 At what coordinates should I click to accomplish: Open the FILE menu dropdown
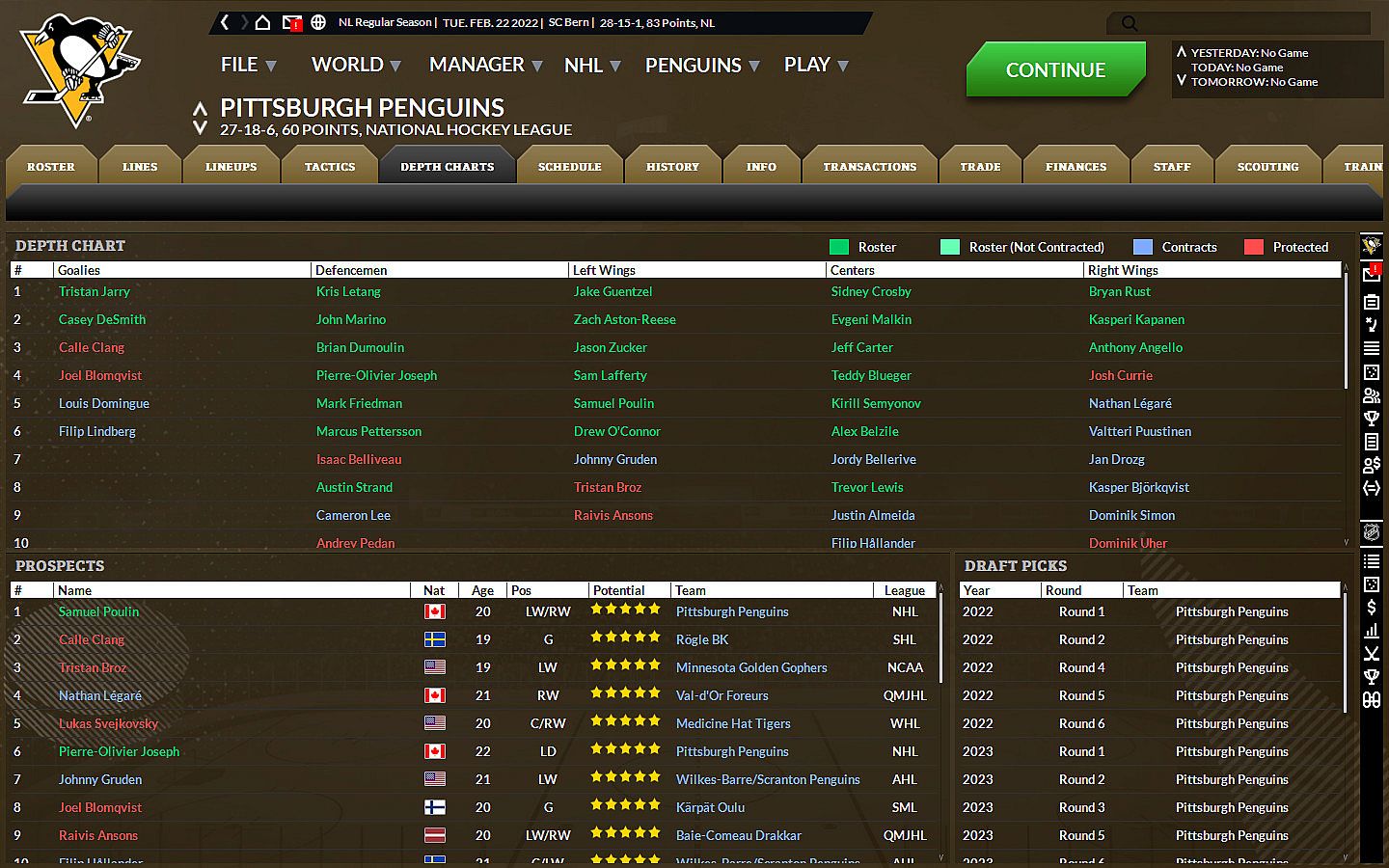click(248, 65)
